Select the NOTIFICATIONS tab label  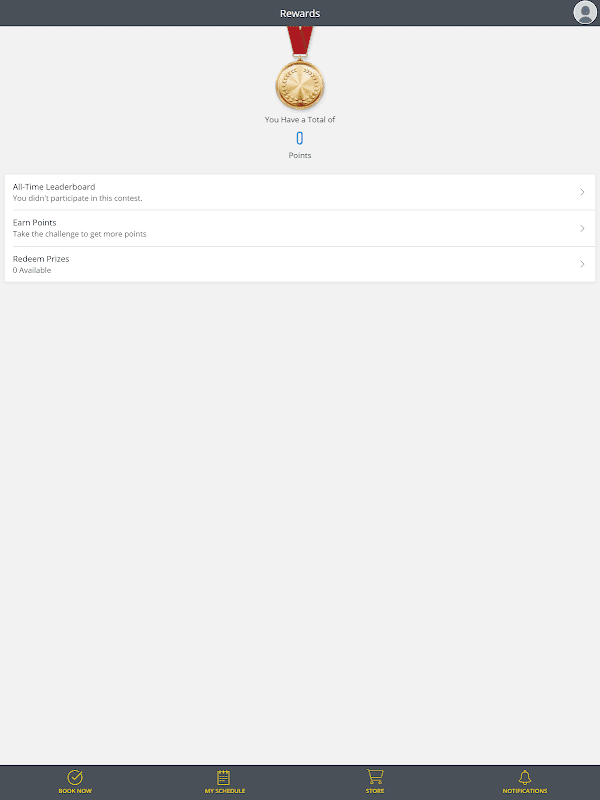tap(525, 791)
